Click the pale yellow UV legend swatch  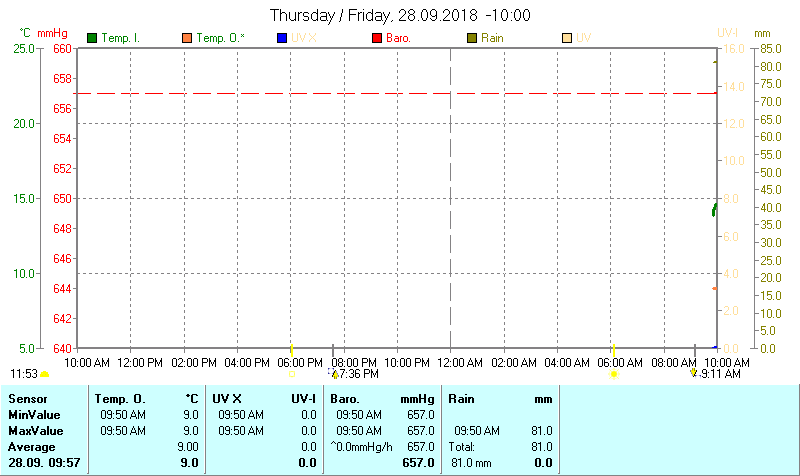click(x=567, y=38)
